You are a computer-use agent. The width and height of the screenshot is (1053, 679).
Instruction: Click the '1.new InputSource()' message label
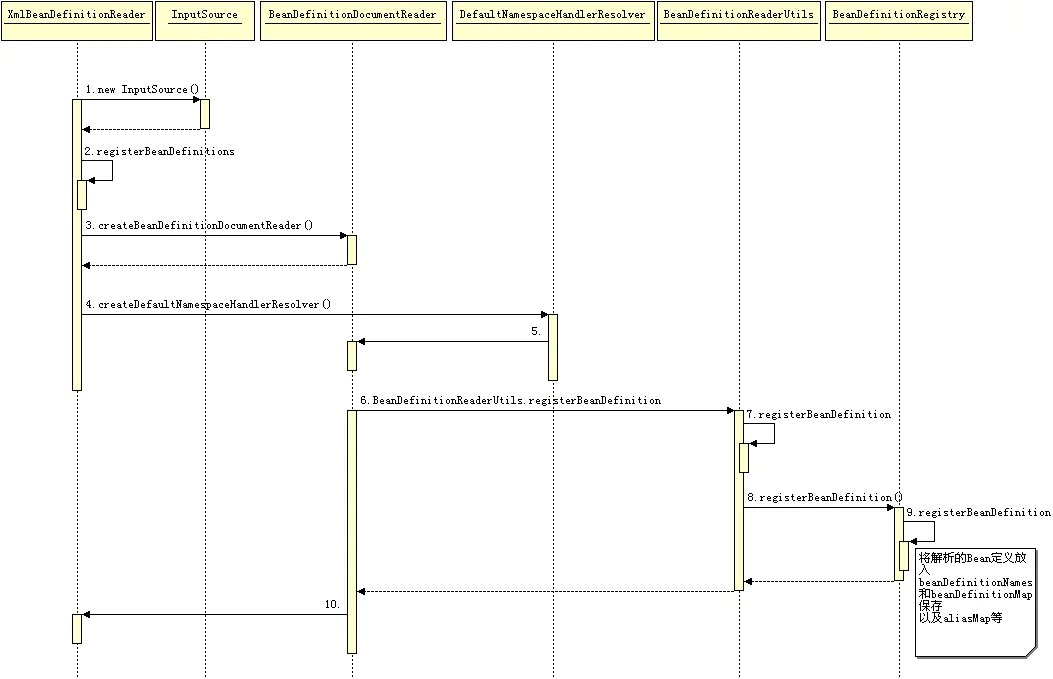(142, 90)
